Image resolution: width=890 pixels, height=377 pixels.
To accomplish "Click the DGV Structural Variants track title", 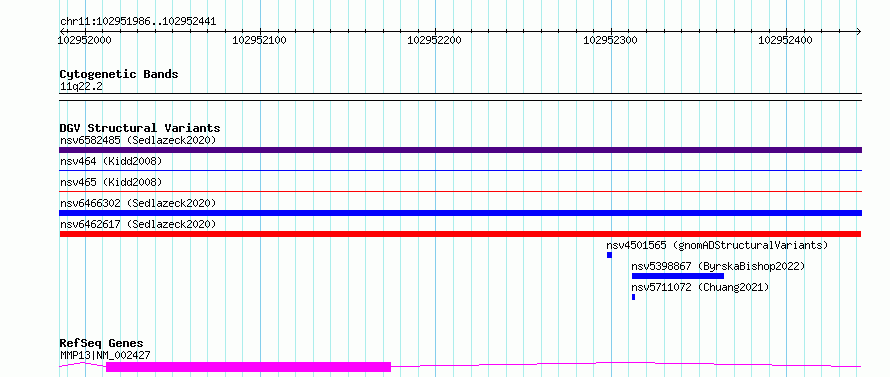I will pyautogui.click(x=140, y=128).
